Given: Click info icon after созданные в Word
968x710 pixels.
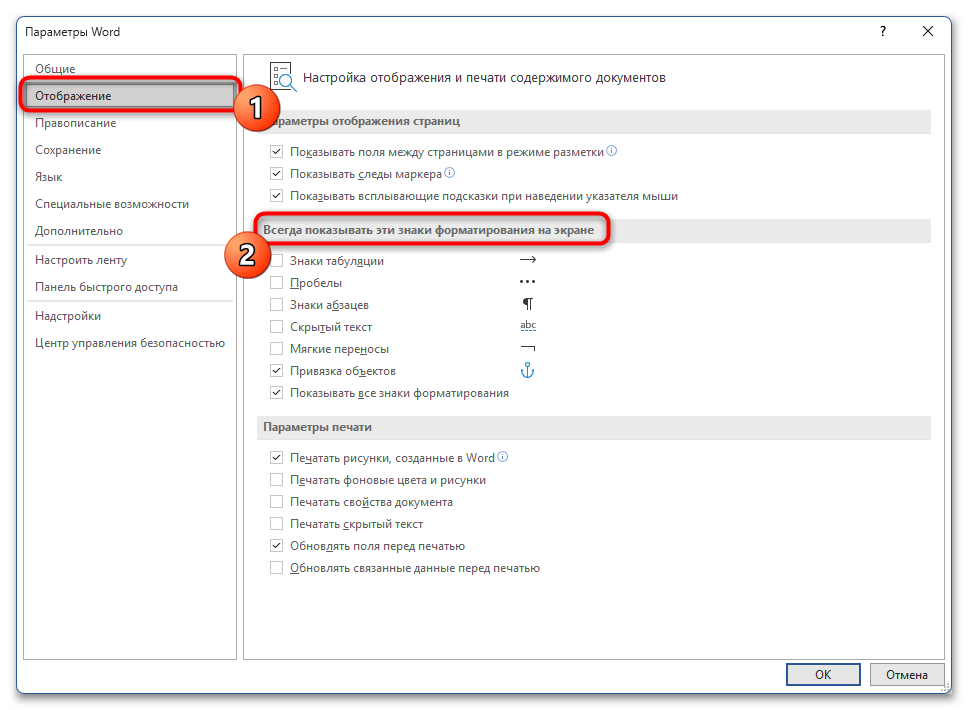Looking at the screenshot, I should [503, 457].
